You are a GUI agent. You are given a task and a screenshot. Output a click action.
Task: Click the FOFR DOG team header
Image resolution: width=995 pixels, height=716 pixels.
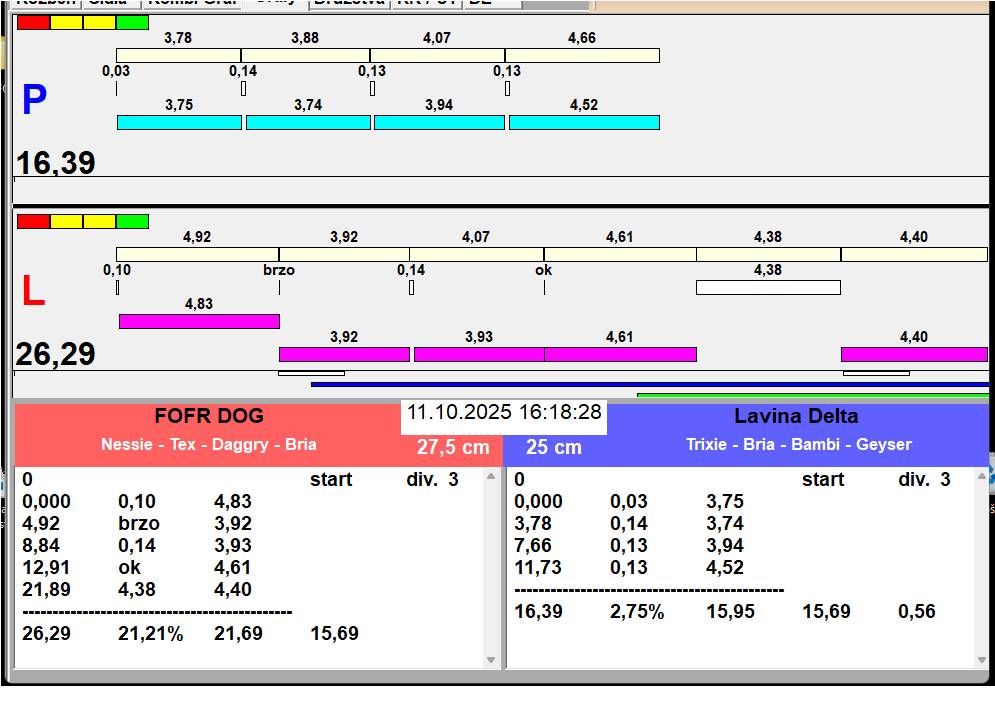coord(209,417)
